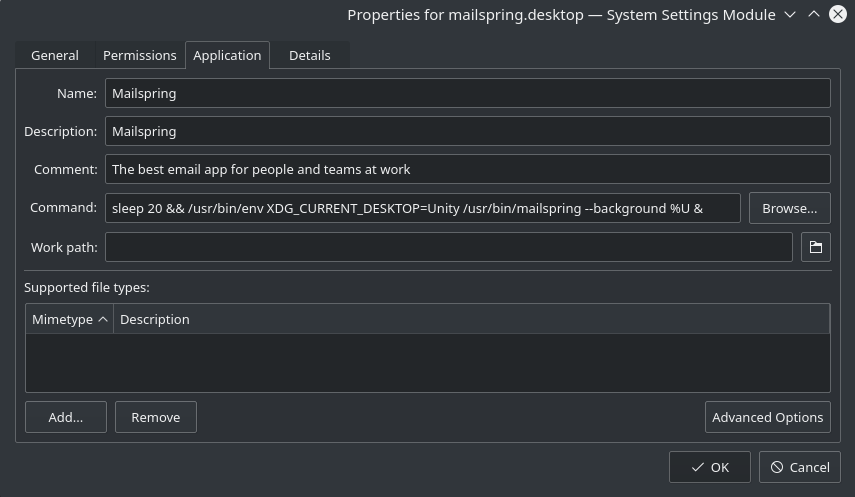Open Advanced Options
The image size is (855, 497).
767,417
